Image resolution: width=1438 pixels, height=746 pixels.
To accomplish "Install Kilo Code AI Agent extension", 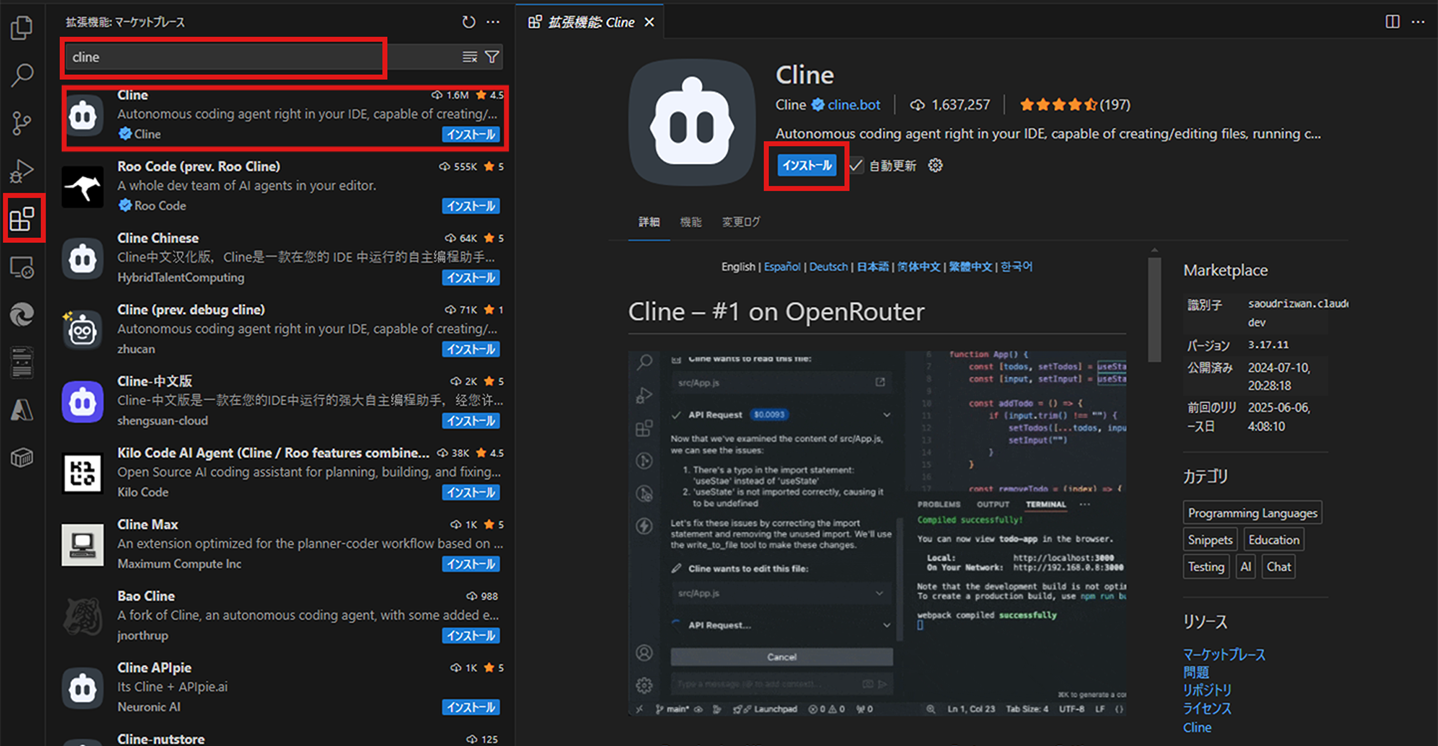I will click(x=471, y=492).
